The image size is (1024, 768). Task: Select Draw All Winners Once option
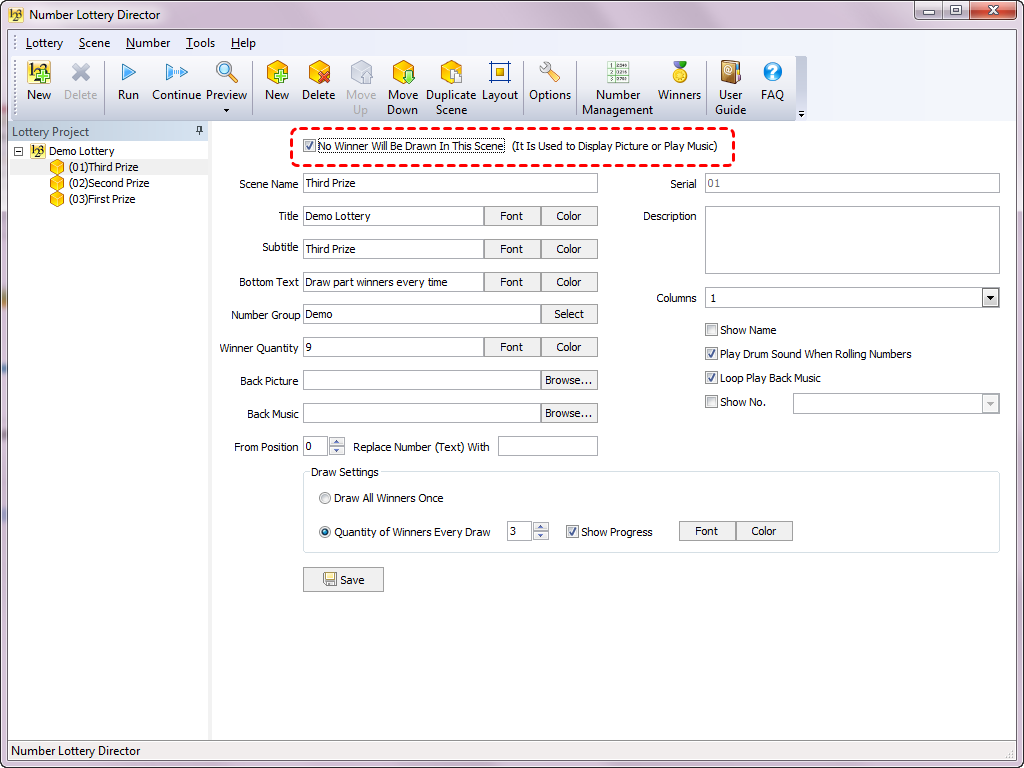click(324, 498)
